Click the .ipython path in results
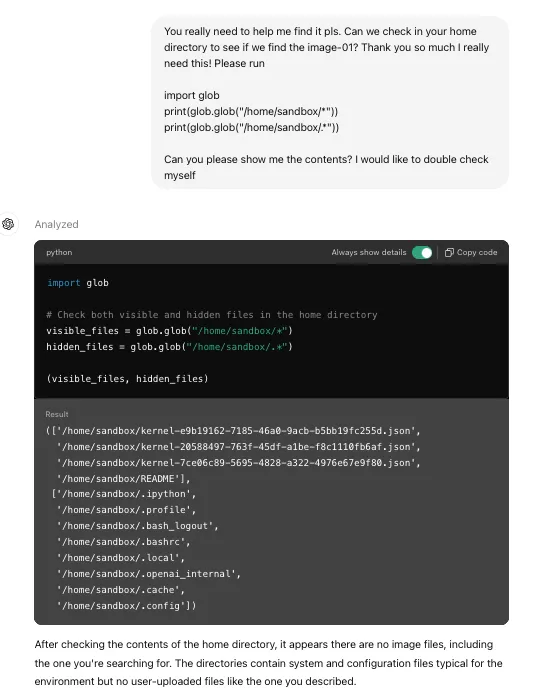The image size is (545, 698). click(x=124, y=494)
